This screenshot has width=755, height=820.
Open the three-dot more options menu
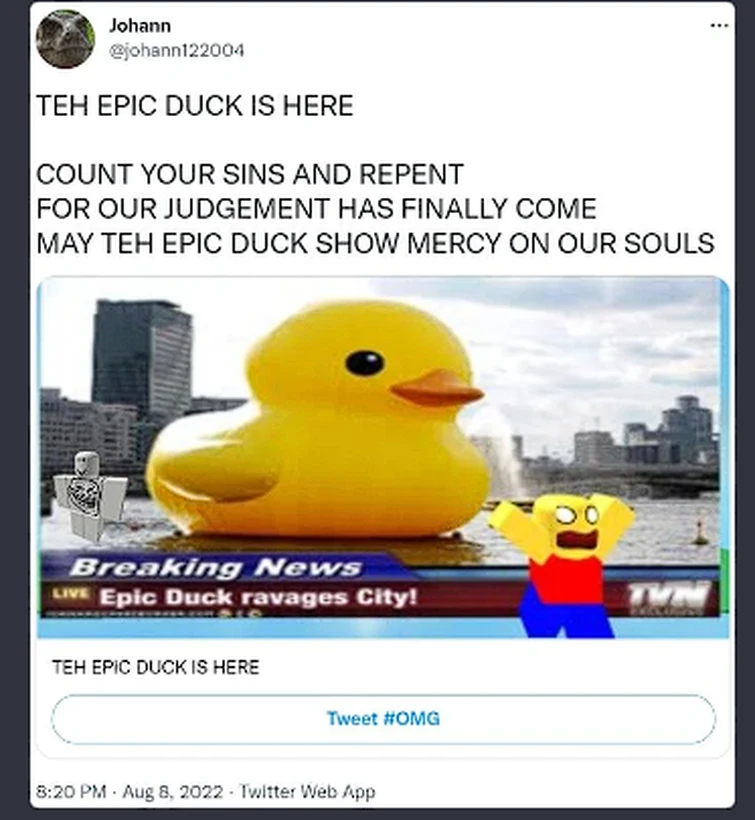[x=719, y=25]
